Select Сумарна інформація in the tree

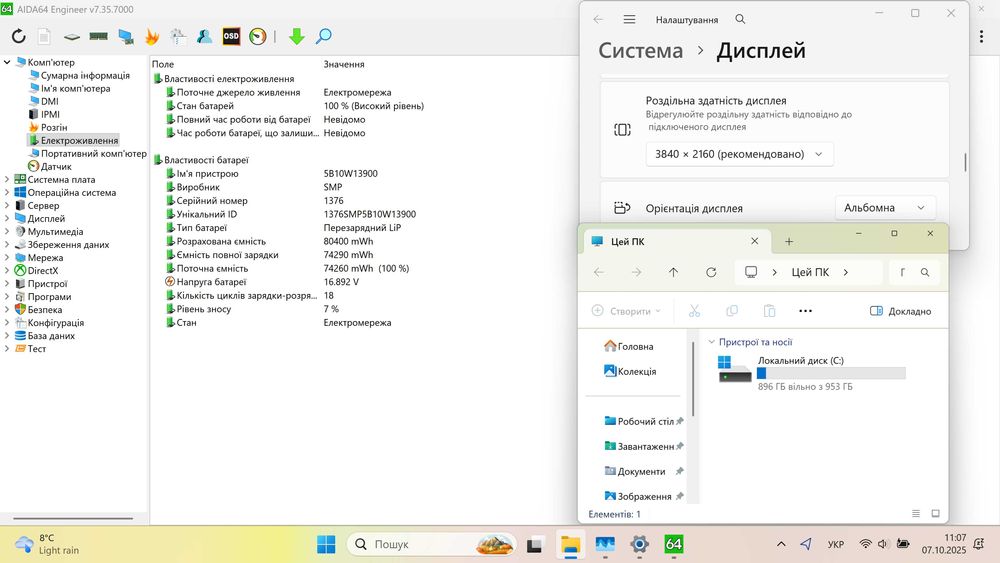coord(85,75)
